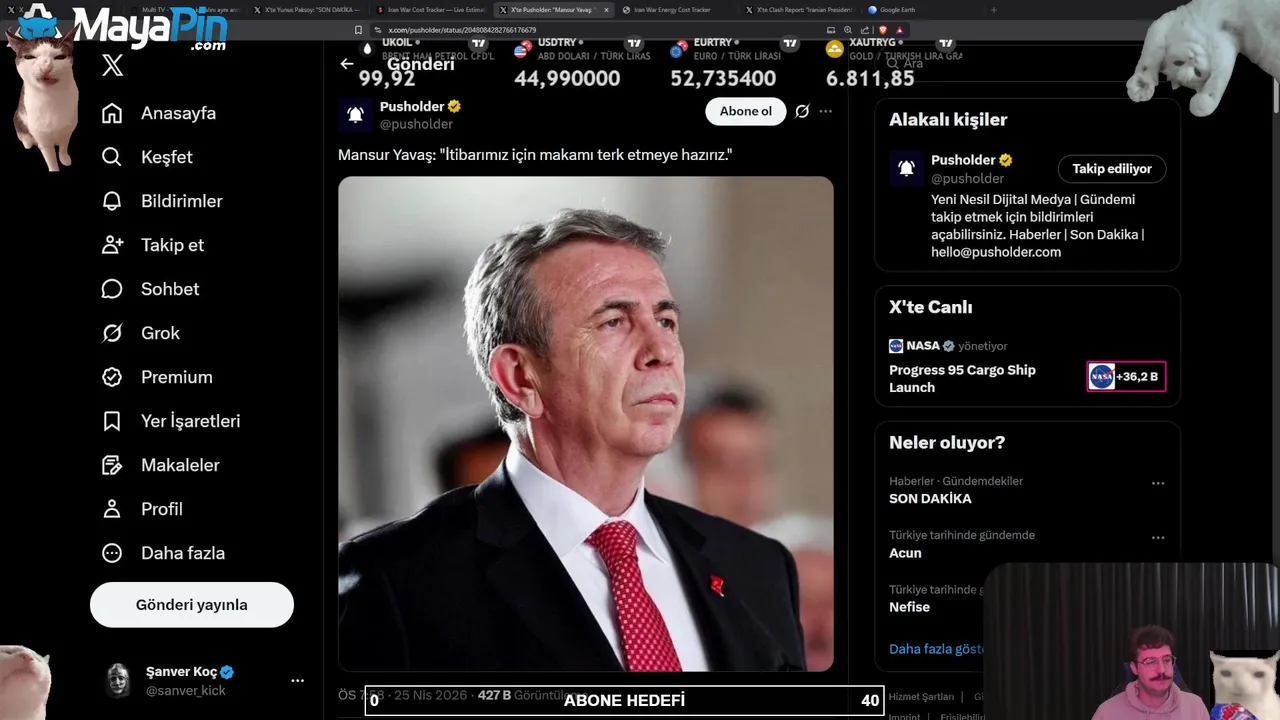Open the EURTRY 52,735400 ticker value
The width and height of the screenshot is (1280, 720).
point(723,78)
